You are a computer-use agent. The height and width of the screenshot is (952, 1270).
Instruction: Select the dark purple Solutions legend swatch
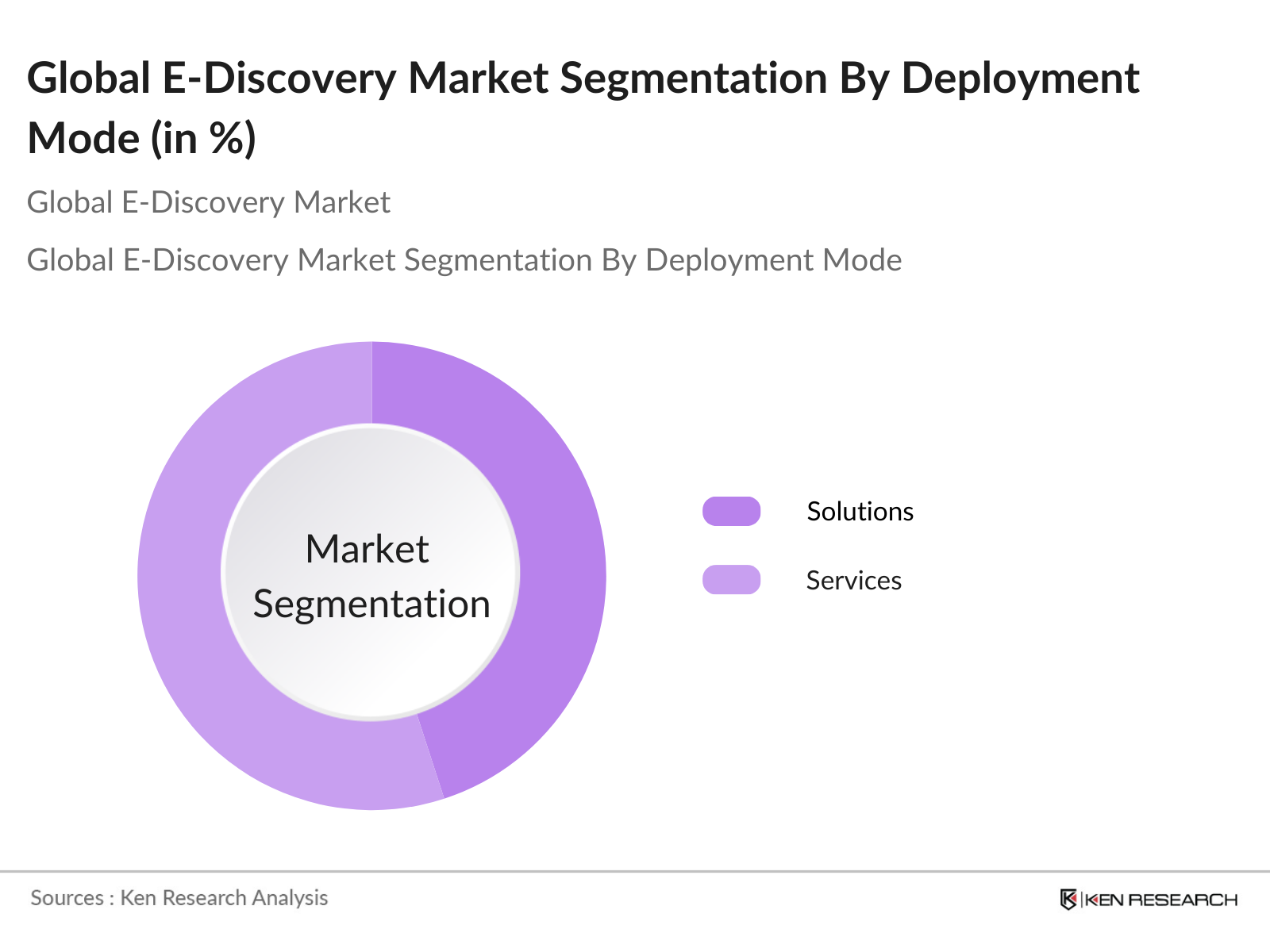pyautogui.click(x=733, y=512)
